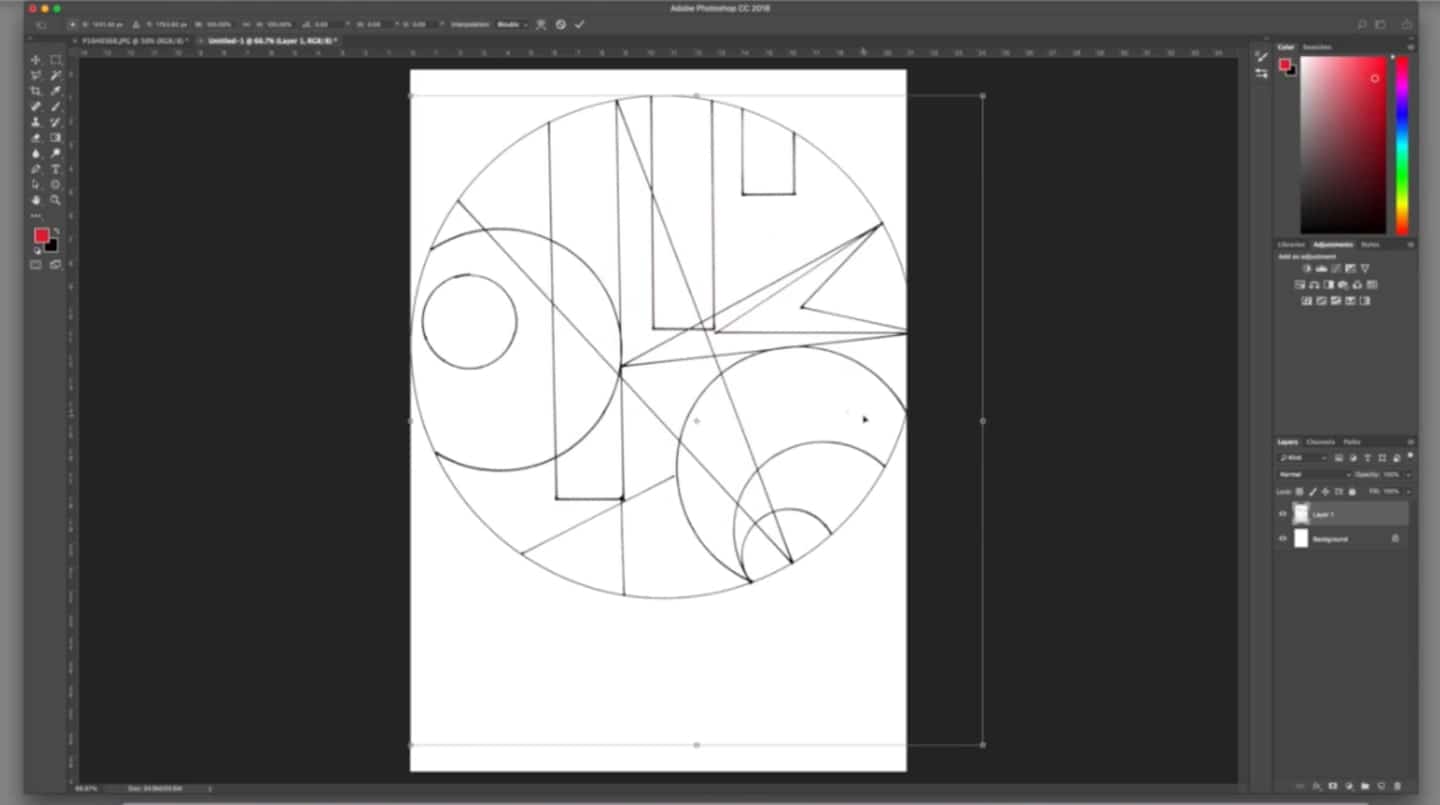This screenshot has height=805, width=1440.
Task: Hide the Background layer
Action: pyautogui.click(x=1283, y=538)
